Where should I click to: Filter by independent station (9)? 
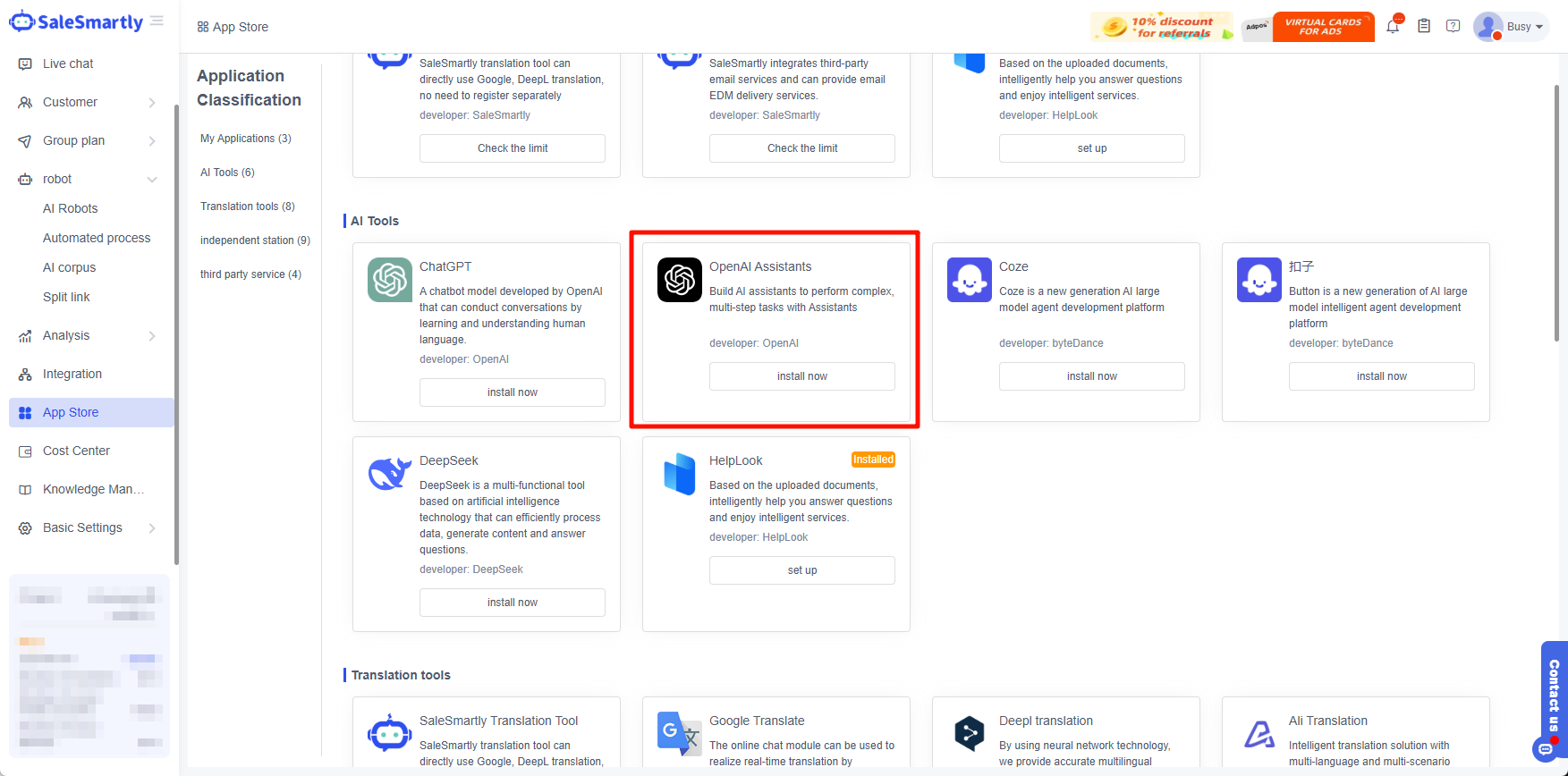tap(255, 240)
